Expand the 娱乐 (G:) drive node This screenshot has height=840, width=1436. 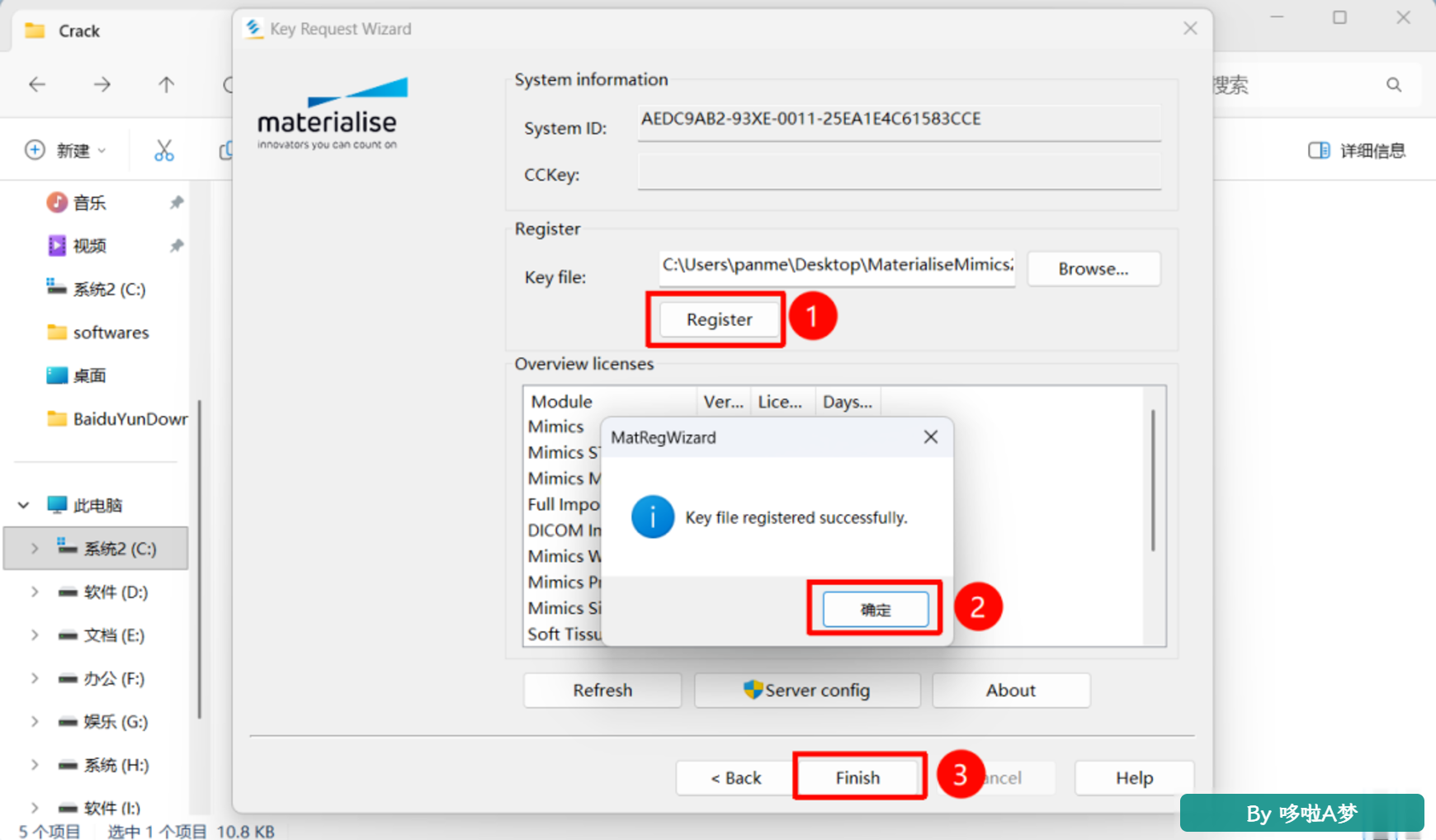tap(35, 721)
